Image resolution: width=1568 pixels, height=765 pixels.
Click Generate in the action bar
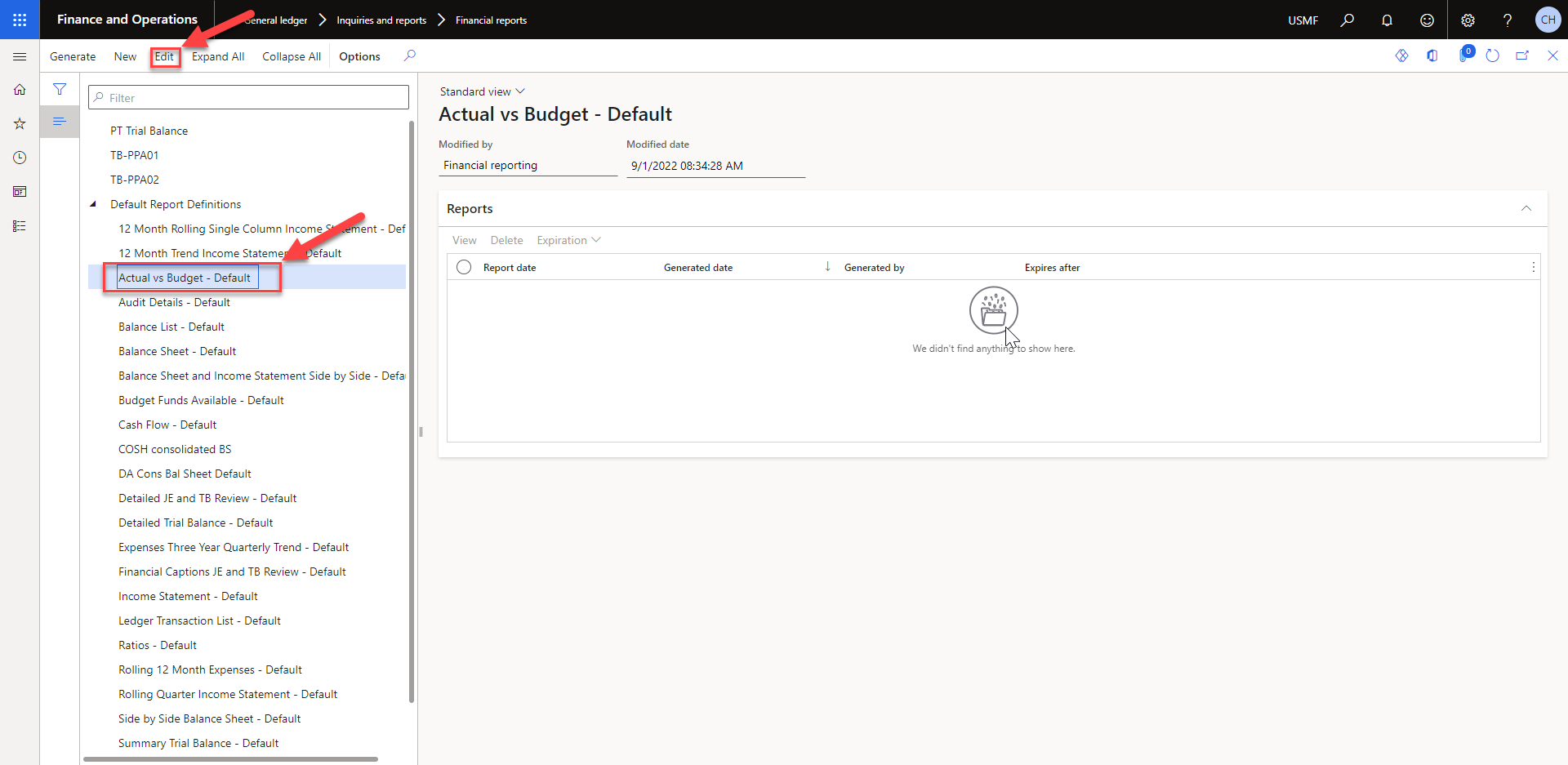tap(73, 56)
